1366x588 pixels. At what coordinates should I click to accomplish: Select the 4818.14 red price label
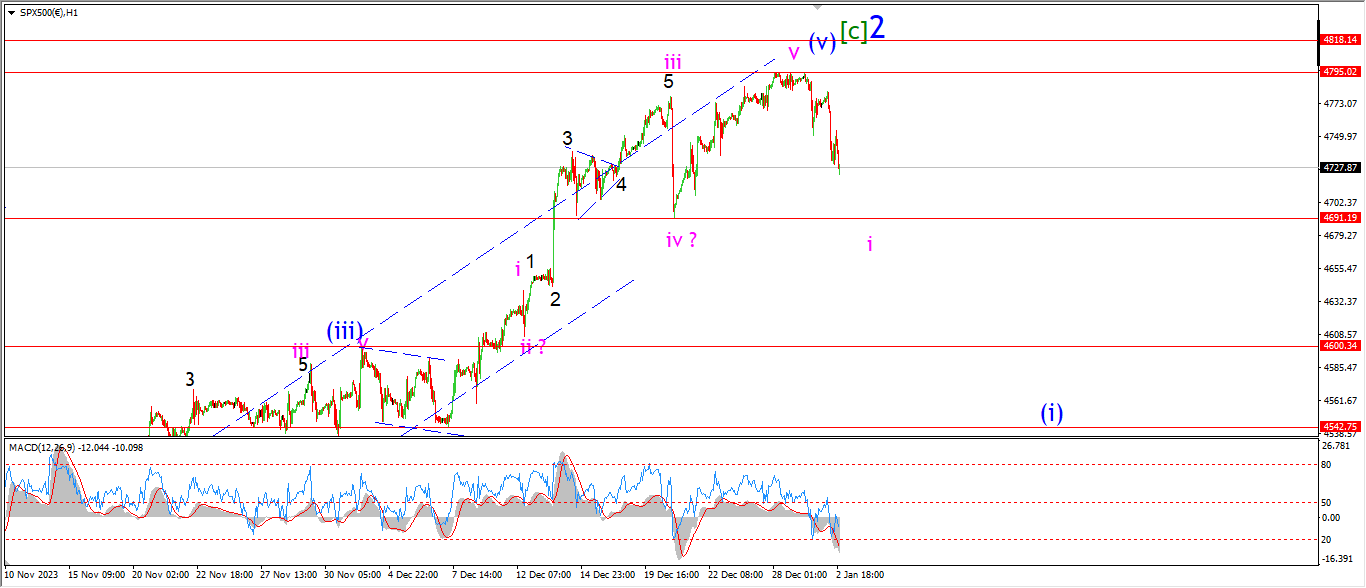click(1338, 40)
